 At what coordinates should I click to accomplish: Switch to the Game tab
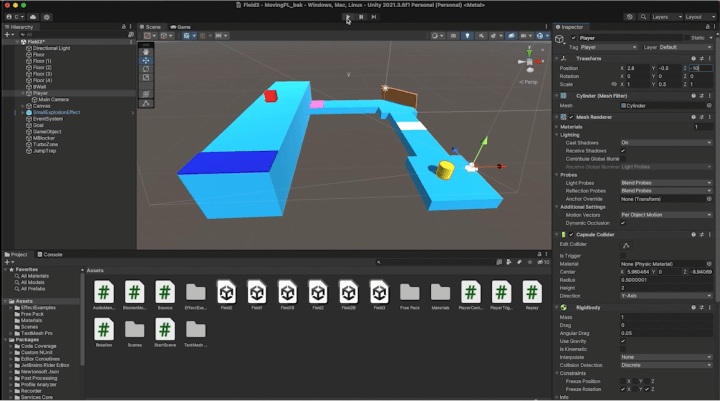point(183,27)
